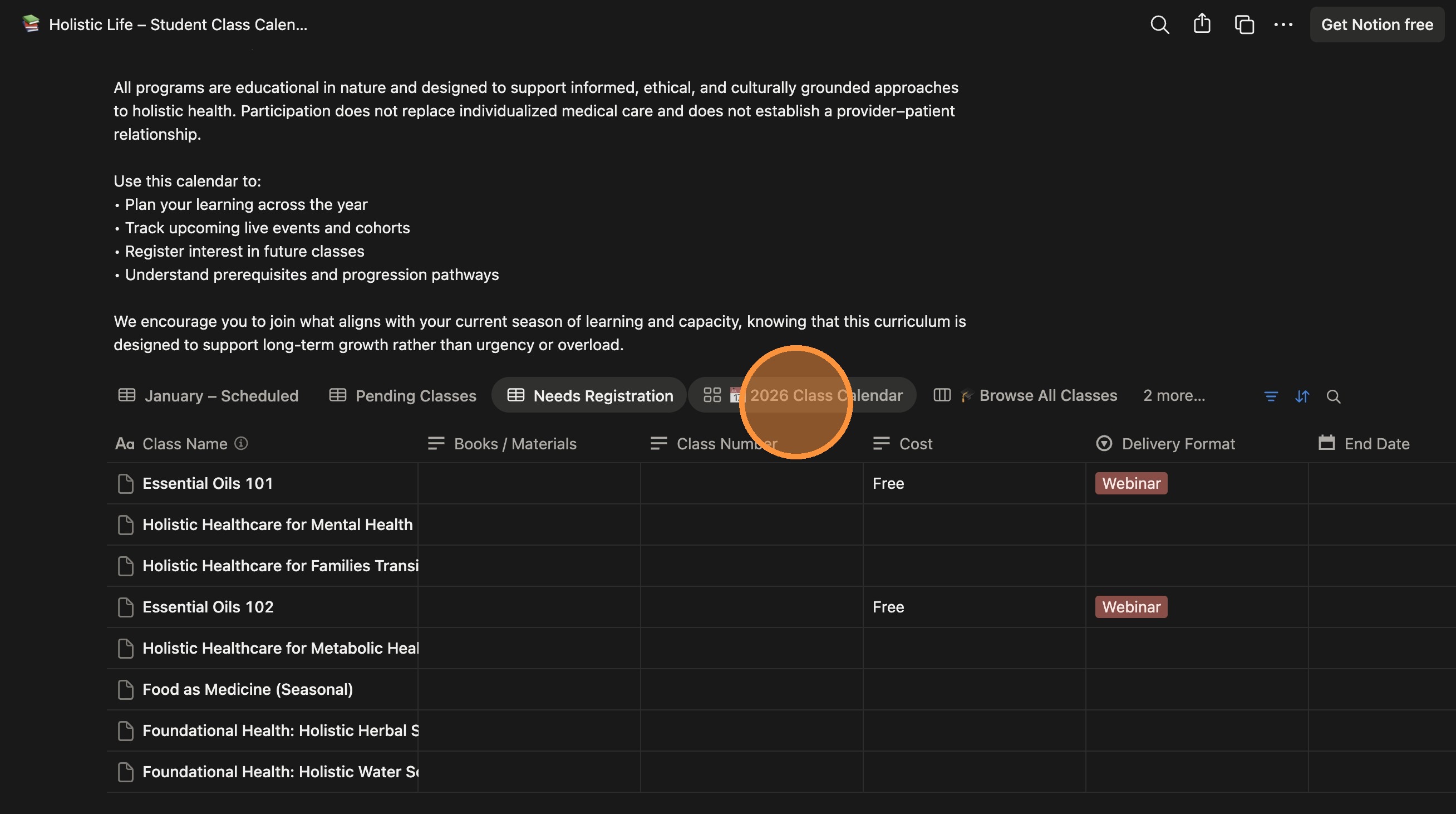Select the Webinar tag on Essential Oils 102
The height and width of the screenshot is (814, 1456).
coord(1130,606)
